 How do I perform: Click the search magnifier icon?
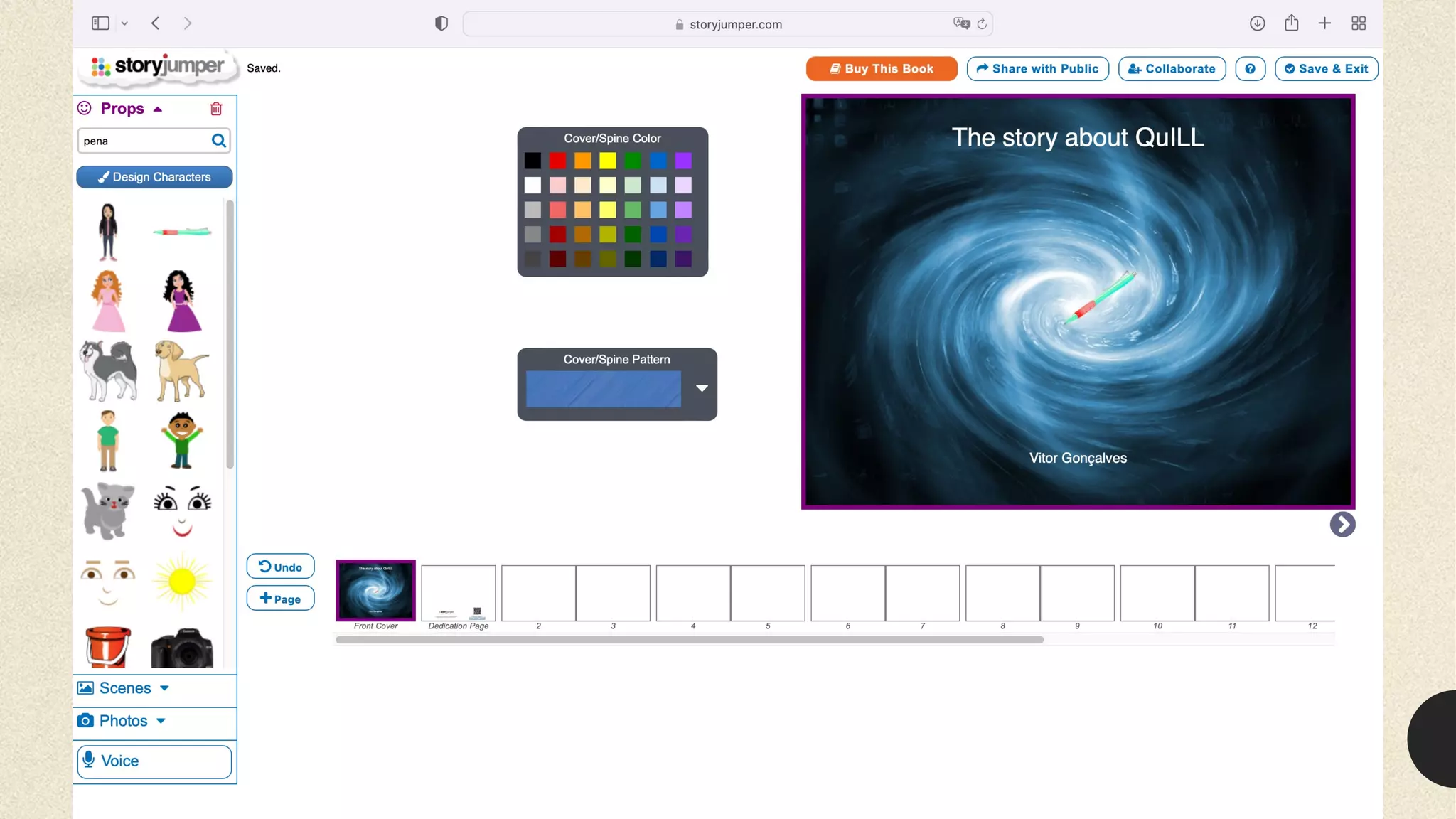(x=218, y=141)
